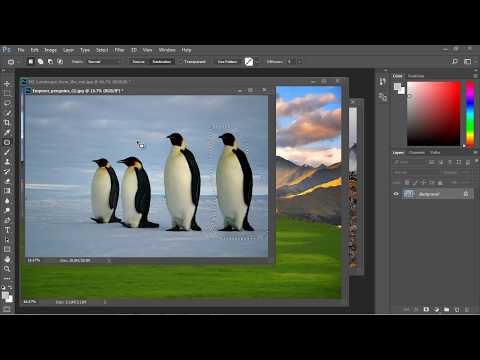This screenshot has width=480, height=360.
Task: Select the Rectangle shape tool
Action: click(7, 249)
